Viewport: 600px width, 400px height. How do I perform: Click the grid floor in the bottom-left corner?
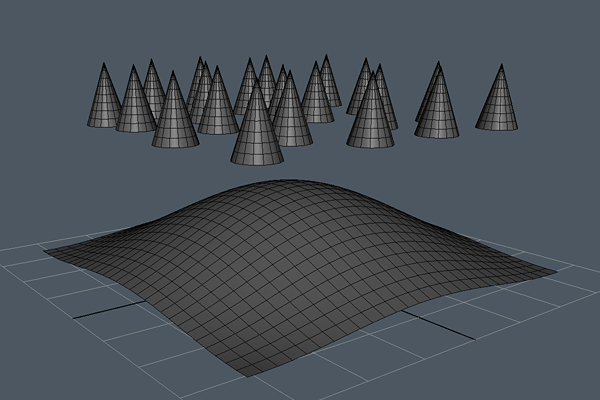click(x=60, y=360)
